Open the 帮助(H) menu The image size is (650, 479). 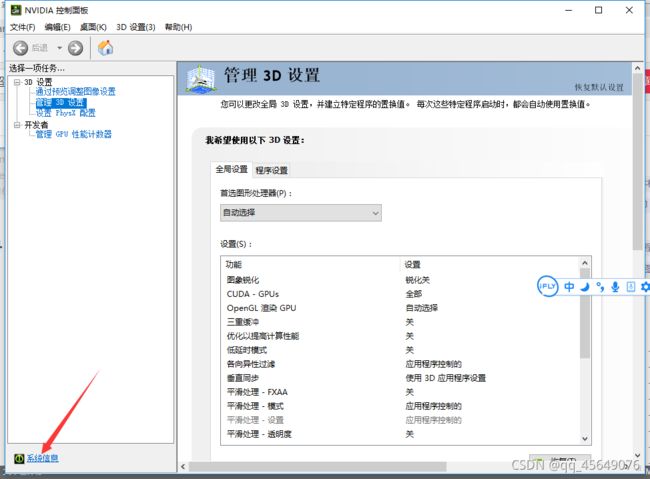(x=178, y=27)
